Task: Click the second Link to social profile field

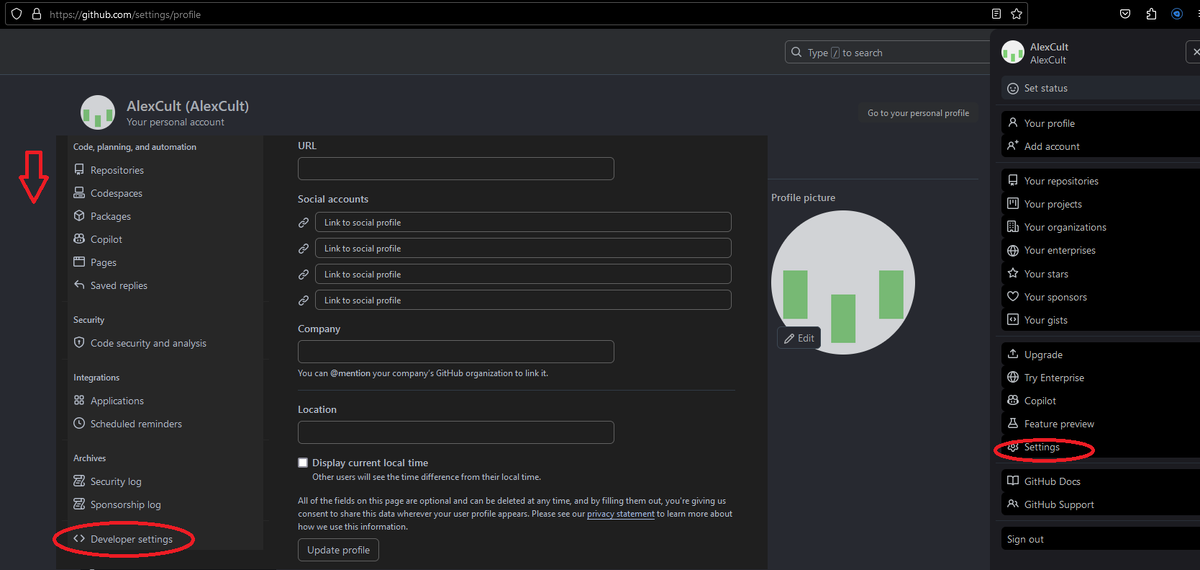Action: pyautogui.click(x=523, y=248)
